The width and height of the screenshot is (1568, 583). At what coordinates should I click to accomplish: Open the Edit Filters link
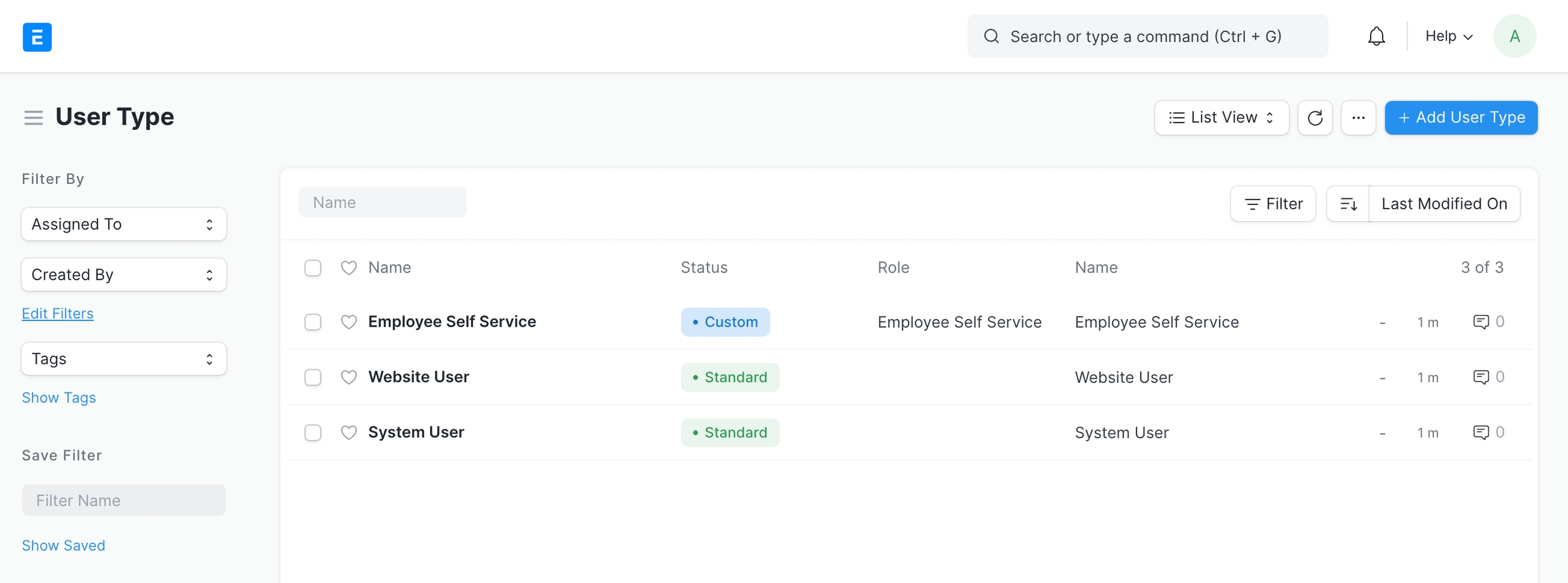coord(58,314)
